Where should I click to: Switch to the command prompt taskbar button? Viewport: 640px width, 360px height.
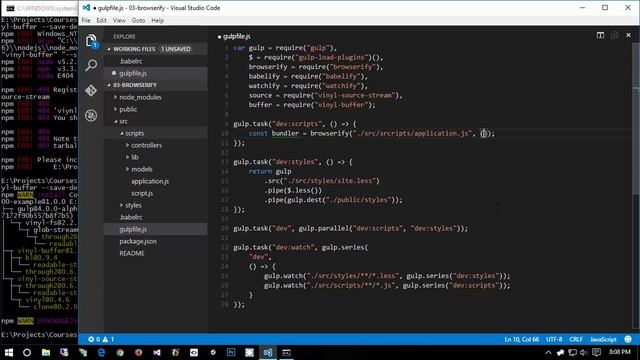(x=287, y=352)
